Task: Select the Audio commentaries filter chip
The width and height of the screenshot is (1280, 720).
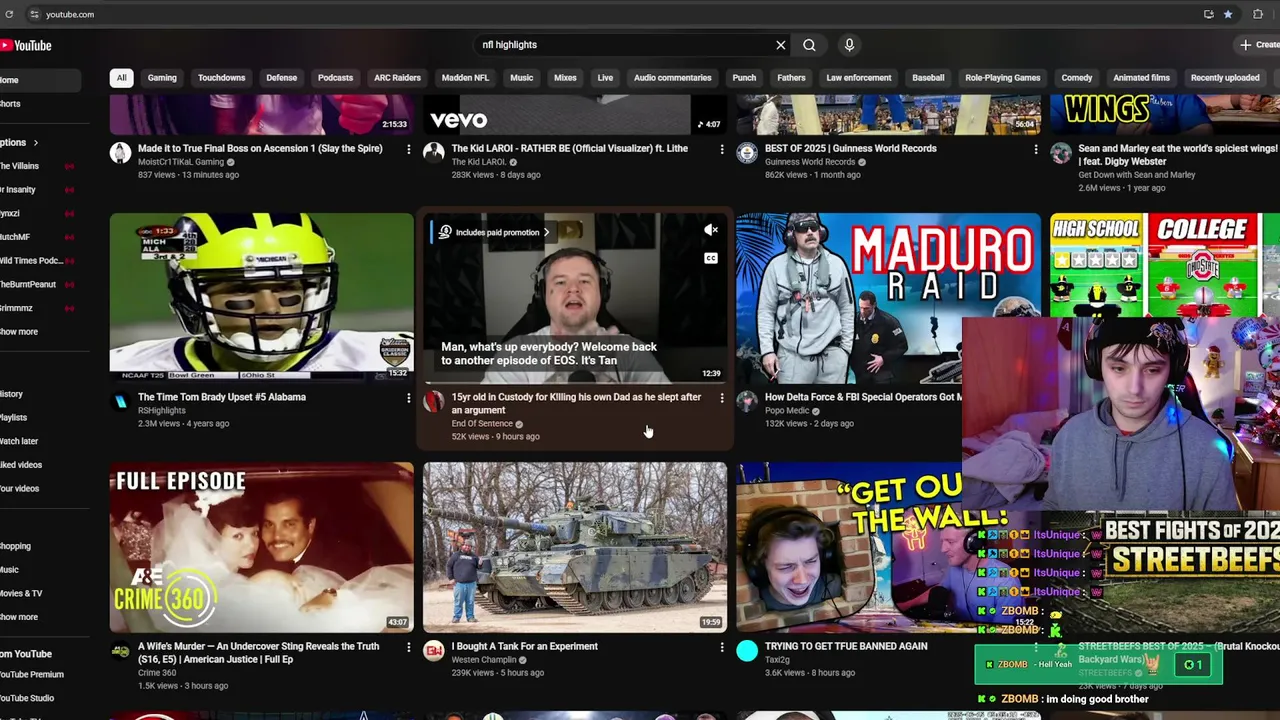Action: tap(672, 78)
